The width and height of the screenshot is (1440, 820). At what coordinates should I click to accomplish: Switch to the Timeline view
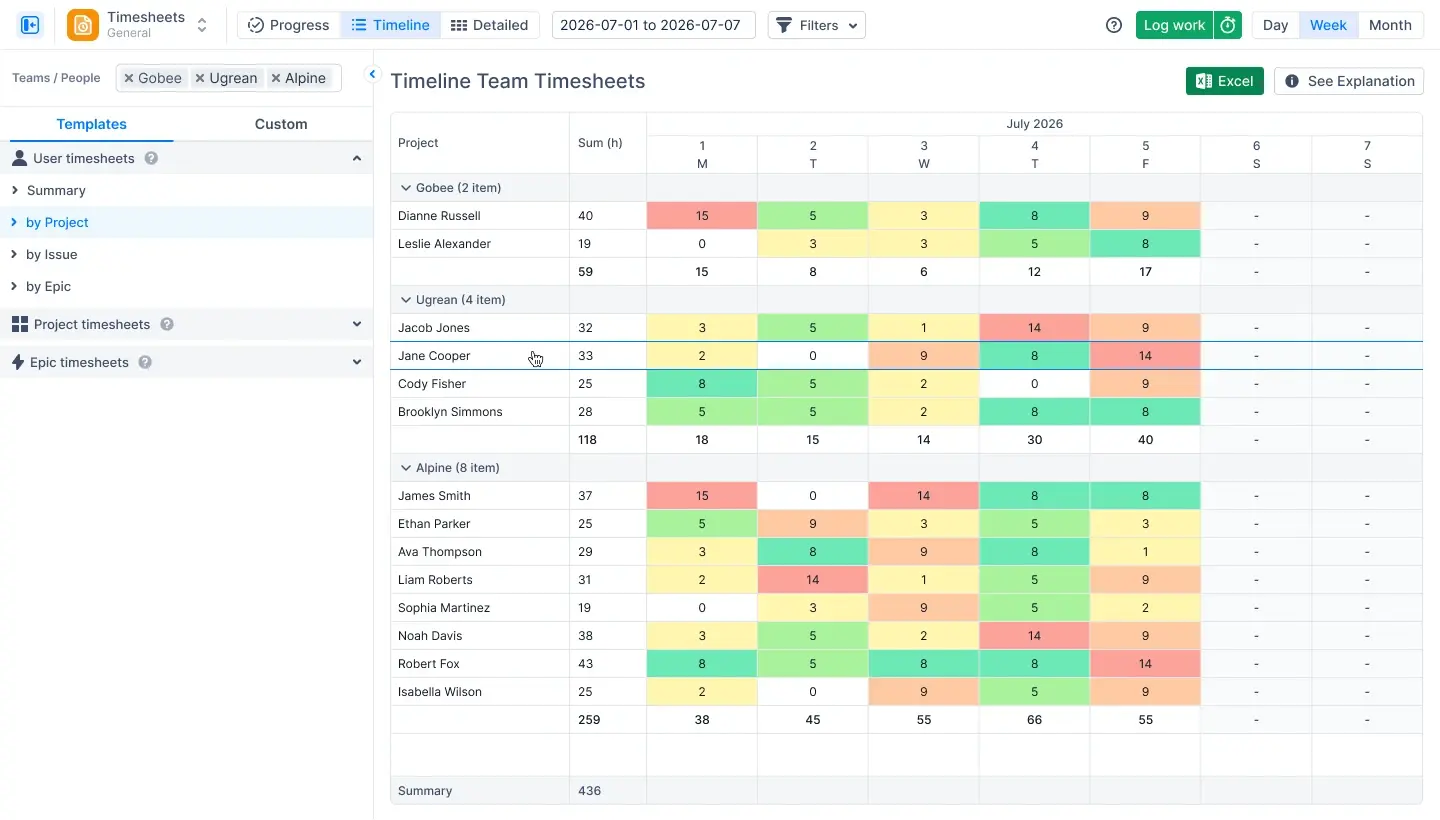[391, 25]
